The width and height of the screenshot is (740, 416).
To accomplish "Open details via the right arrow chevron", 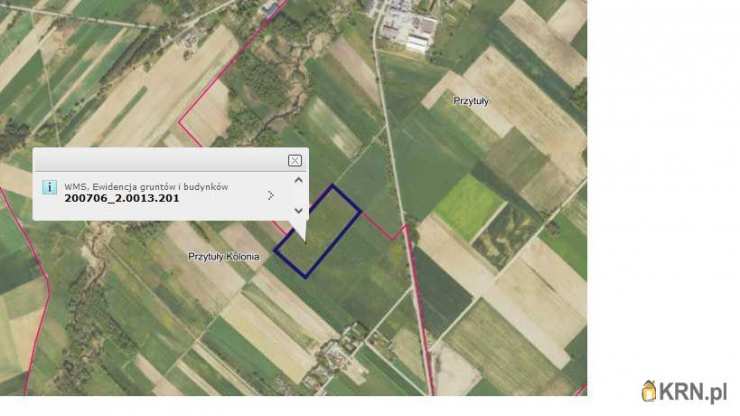I will 270,195.
